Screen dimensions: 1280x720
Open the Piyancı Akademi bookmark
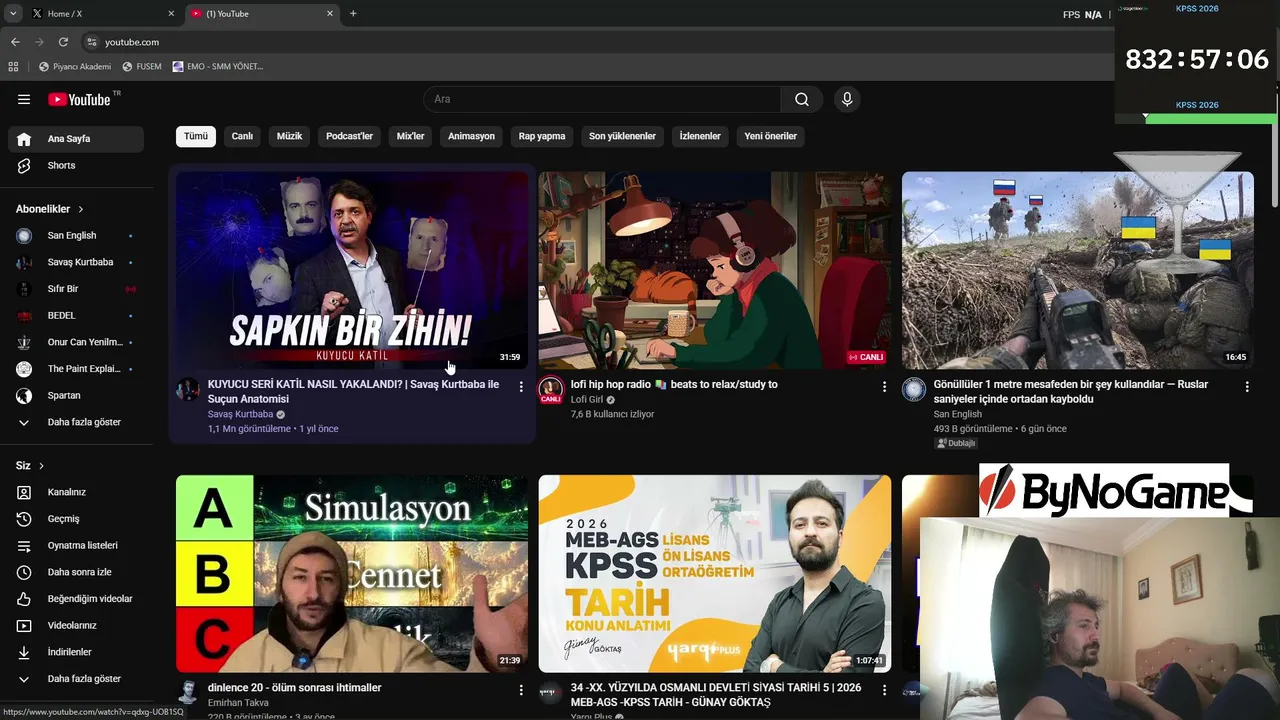75,66
